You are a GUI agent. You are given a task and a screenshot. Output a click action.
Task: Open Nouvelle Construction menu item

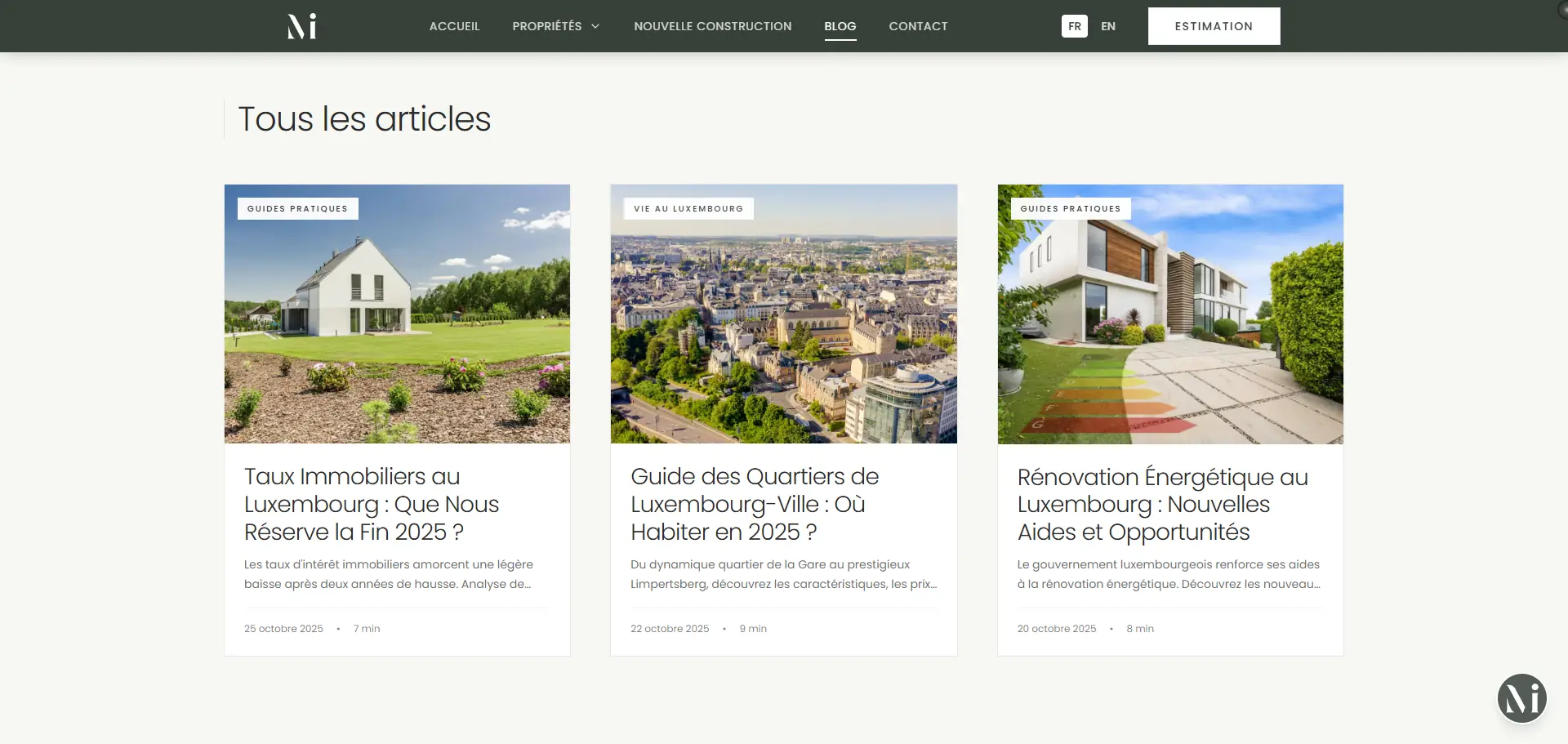pos(712,26)
